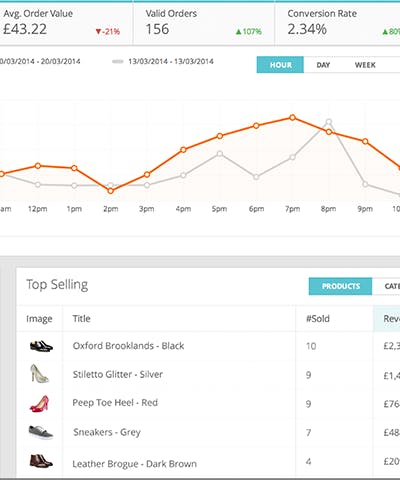Switch chart to the WEEK view
The width and height of the screenshot is (400, 480).
pyautogui.click(x=365, y=65)
